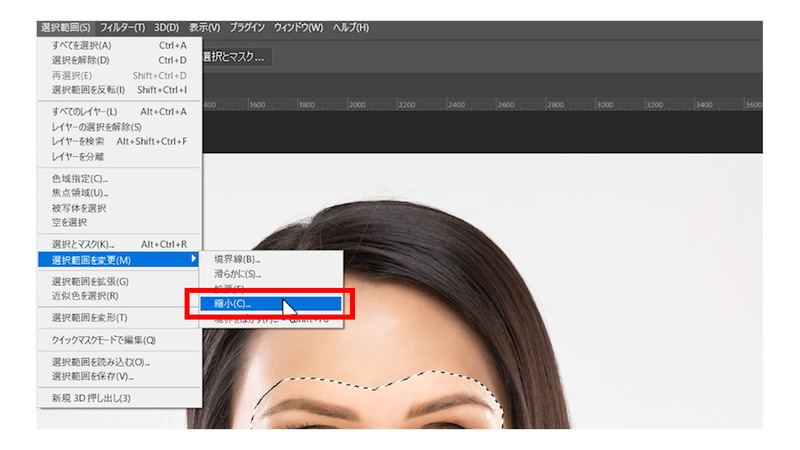Choose レイヤーの選択を解除(S) entry
The image size is (800, 450).
coord(119,127)
